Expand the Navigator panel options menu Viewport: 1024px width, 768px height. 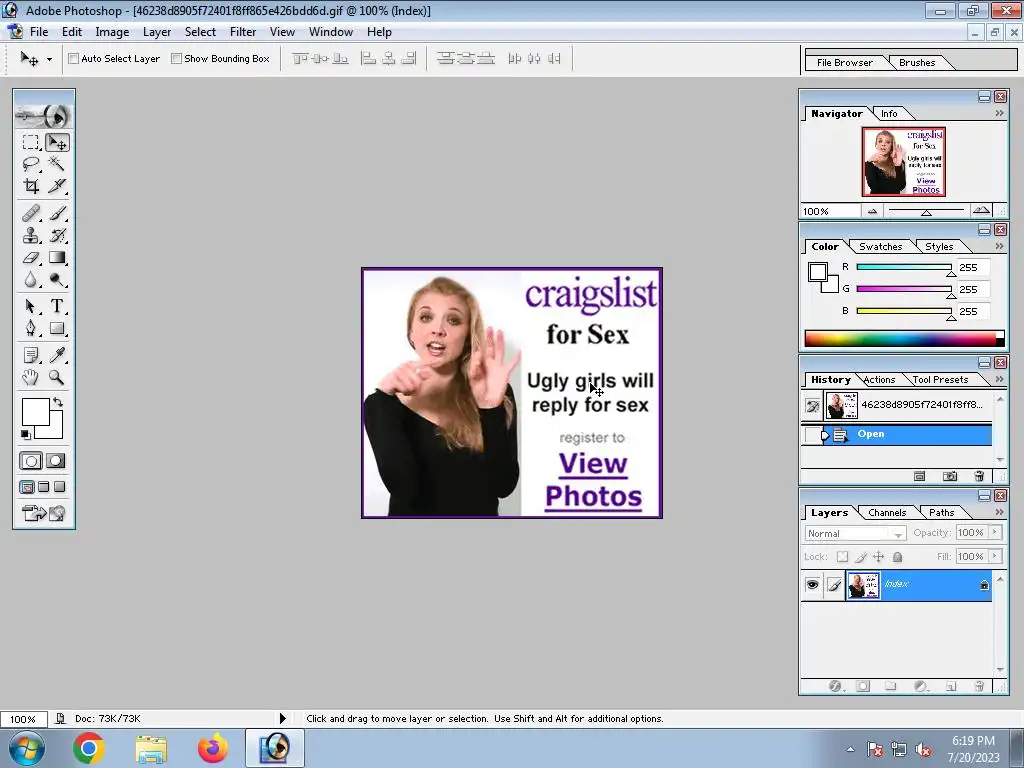click(x=999, y=113)
